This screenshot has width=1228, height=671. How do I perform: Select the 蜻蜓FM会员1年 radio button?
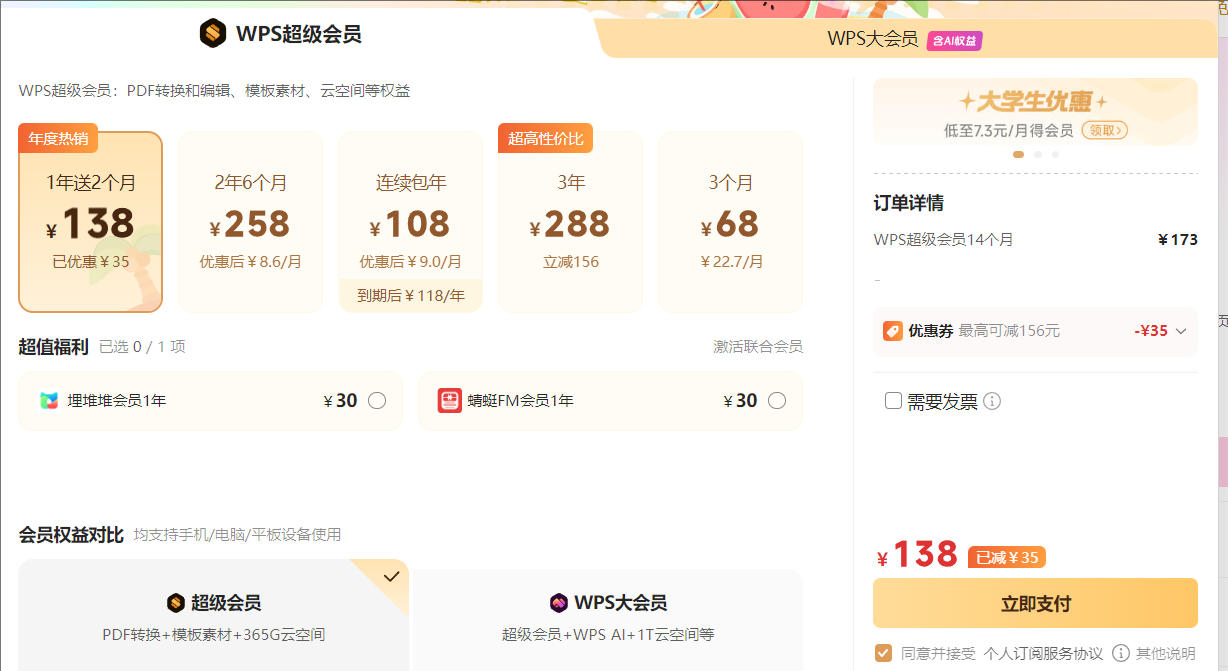tap(777, 401)
